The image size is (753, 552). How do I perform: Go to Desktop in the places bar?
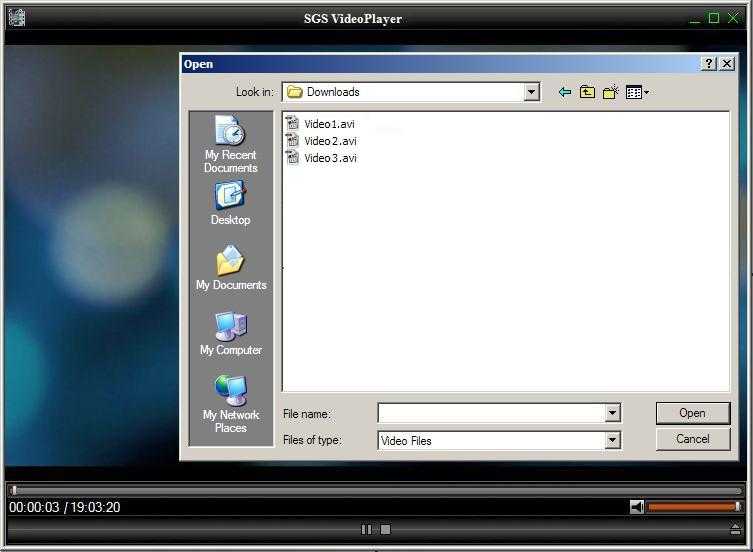tap(231, 203)
